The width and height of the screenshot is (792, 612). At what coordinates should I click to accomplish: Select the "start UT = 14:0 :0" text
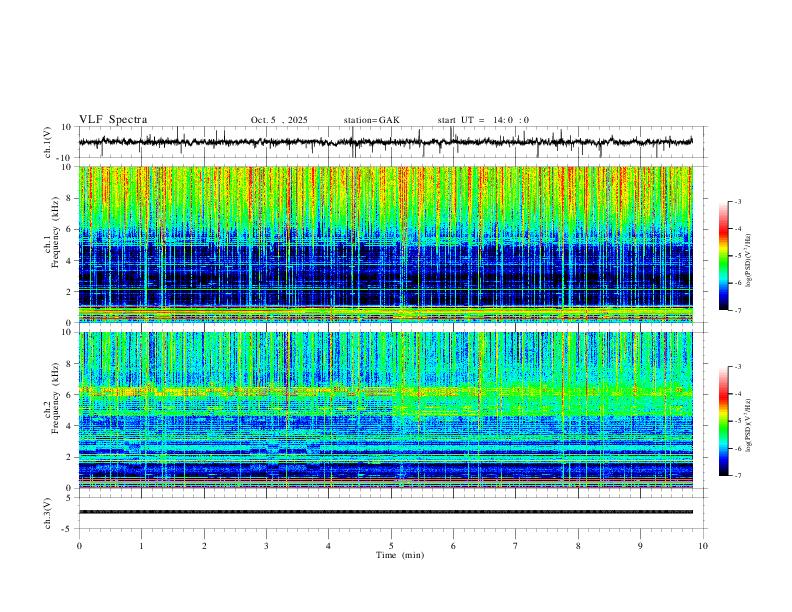(483, 120)
